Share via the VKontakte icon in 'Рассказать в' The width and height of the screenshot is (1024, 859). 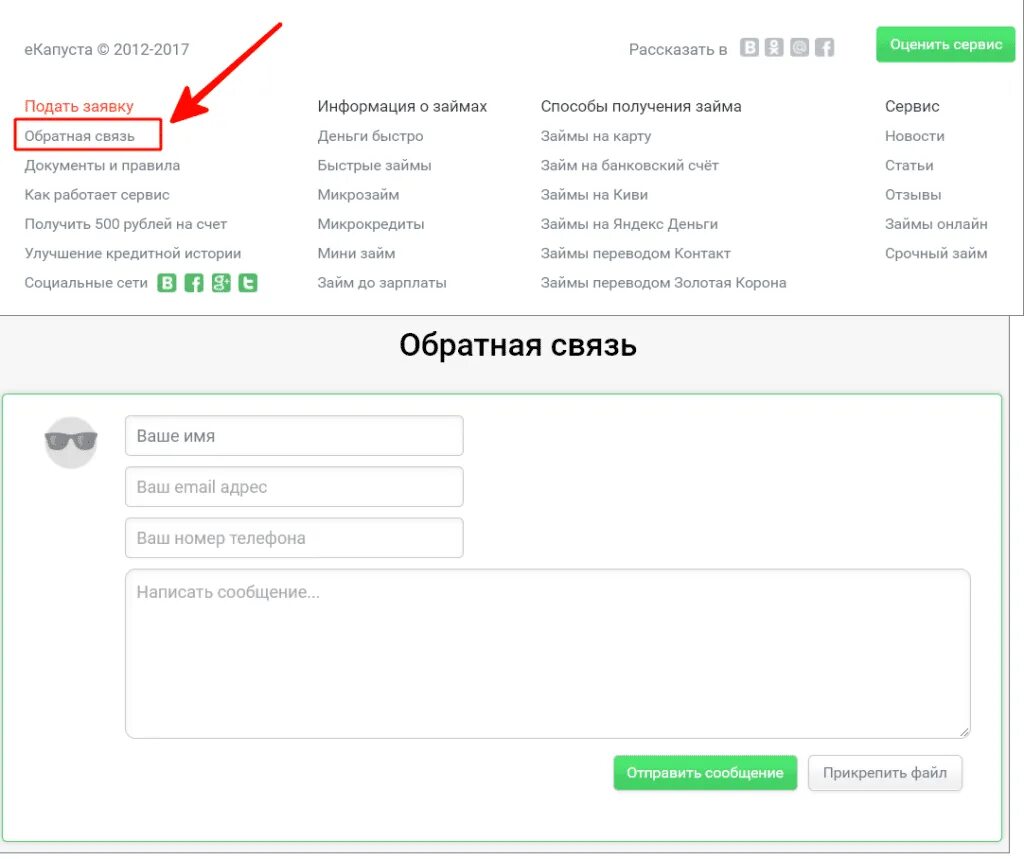click(x=749, y=46)
